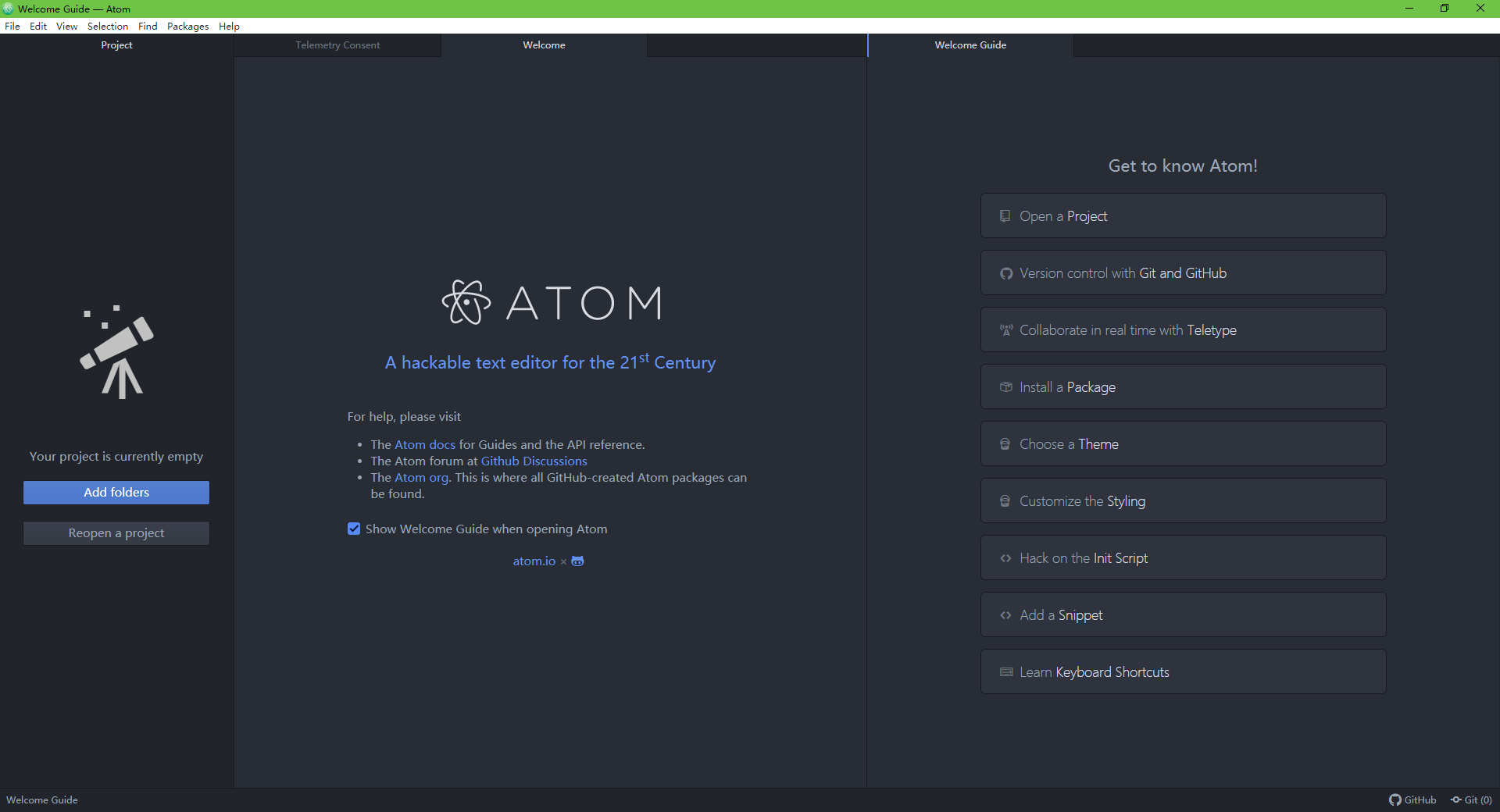1500x812 pixels.
Task: Close the Atom window
Action: tap(1480, 9)
